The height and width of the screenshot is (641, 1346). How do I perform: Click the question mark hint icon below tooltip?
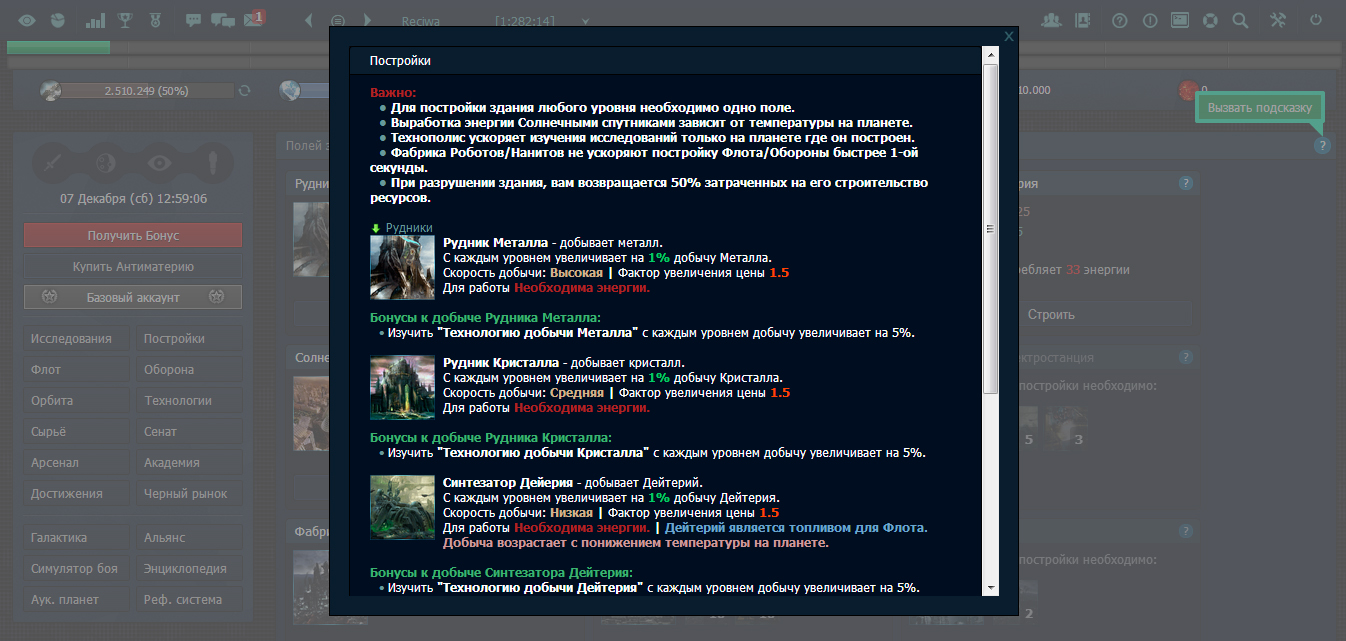[1323, 146]
